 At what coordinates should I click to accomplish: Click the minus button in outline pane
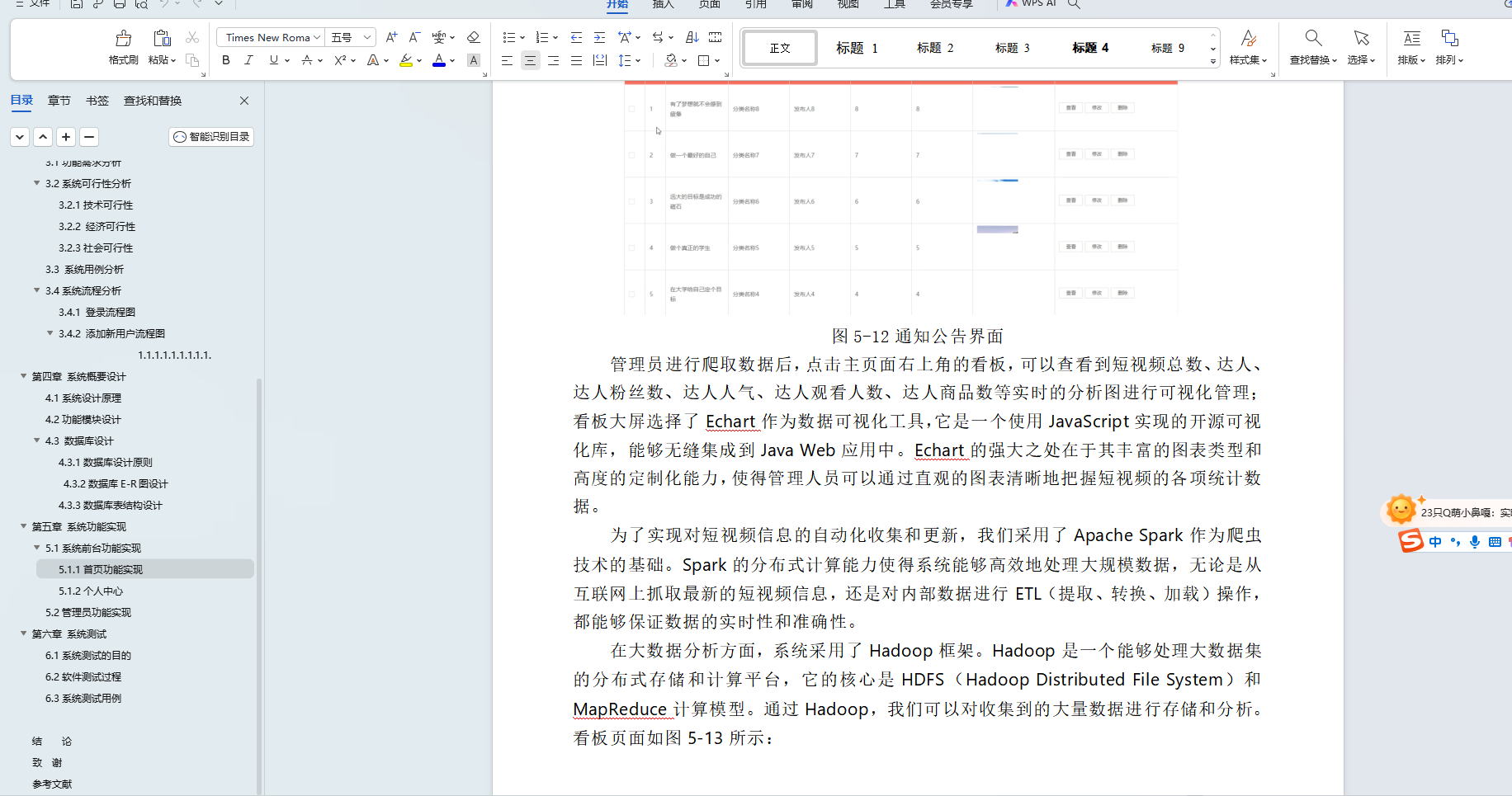click(89, 137)
